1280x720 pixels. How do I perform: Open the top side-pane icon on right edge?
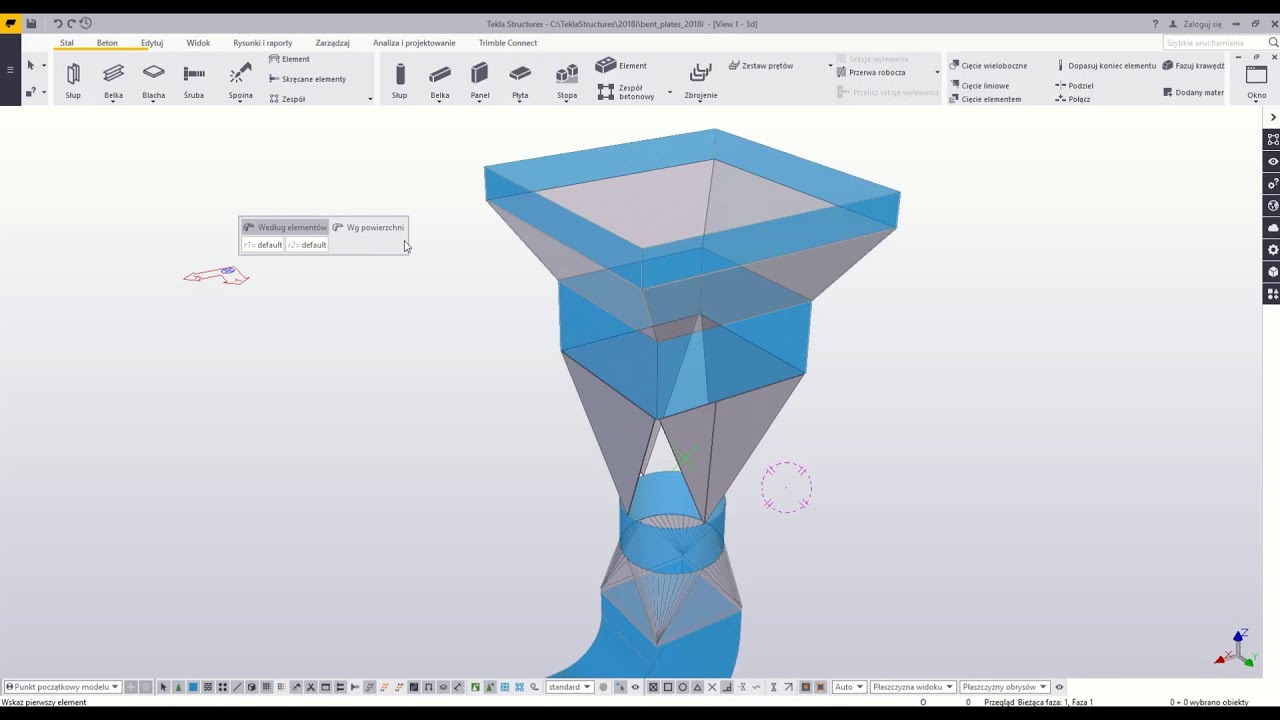coord(1272,139)
